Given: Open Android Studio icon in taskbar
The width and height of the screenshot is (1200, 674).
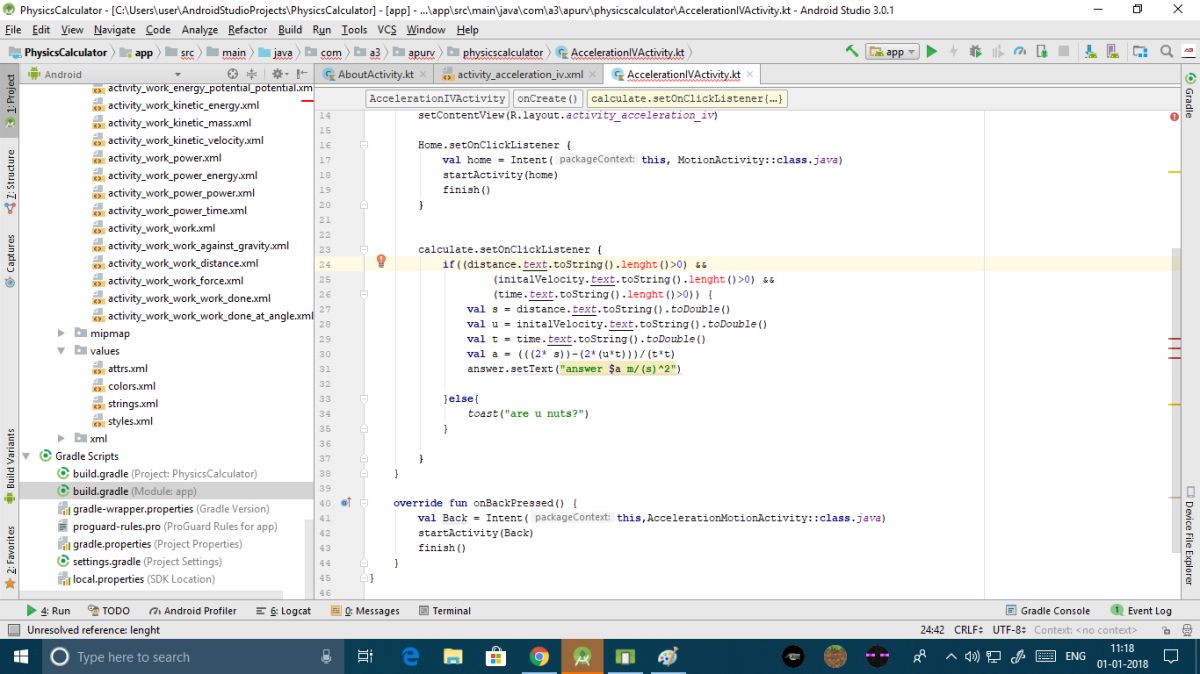Looking at the screenshot, I should [x=582, y=656].
